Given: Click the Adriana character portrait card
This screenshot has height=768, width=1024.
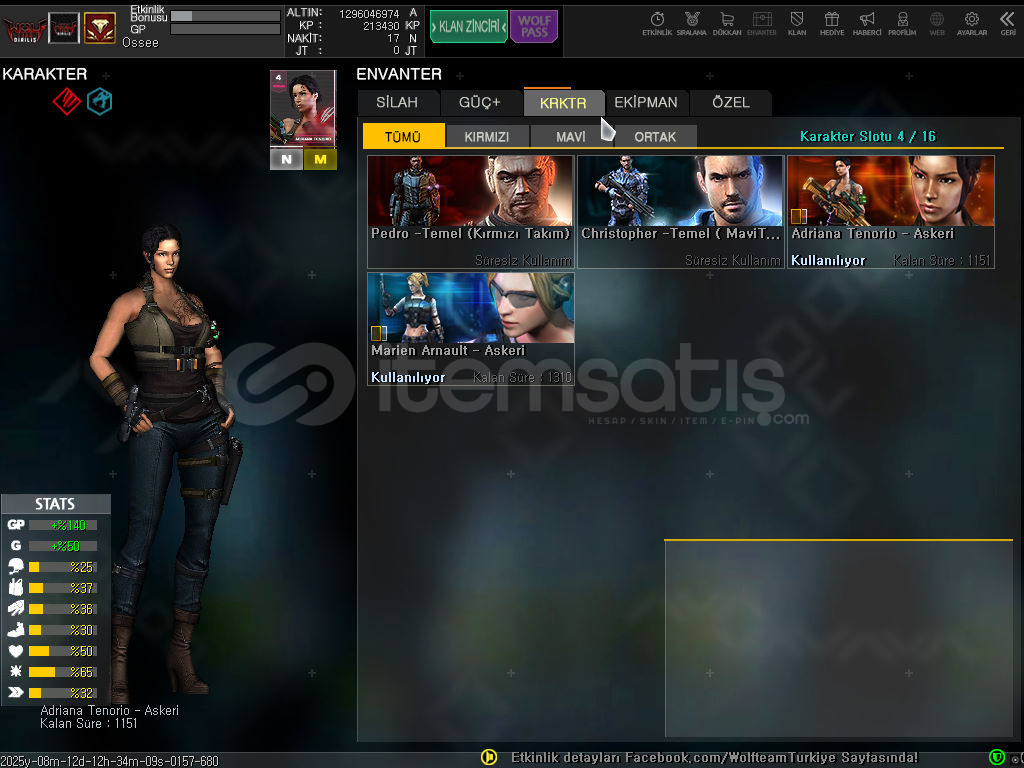Looking at the screenshot, I should point(303,108).
